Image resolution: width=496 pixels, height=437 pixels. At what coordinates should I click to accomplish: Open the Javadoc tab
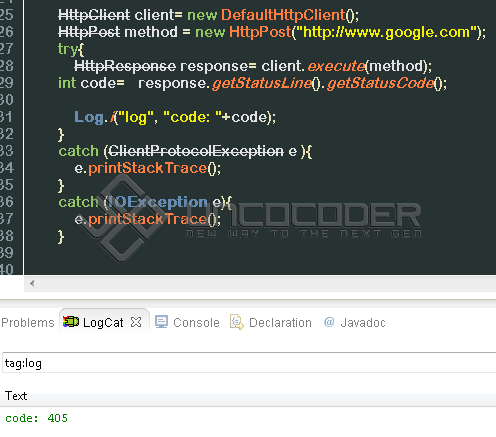click(x=363, y=323)
